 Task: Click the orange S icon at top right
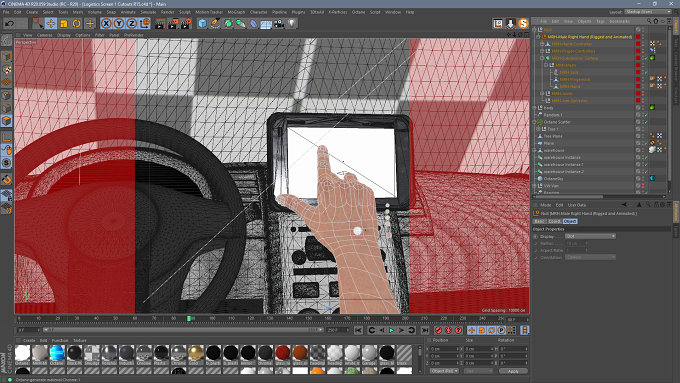(x=523, y=23)
